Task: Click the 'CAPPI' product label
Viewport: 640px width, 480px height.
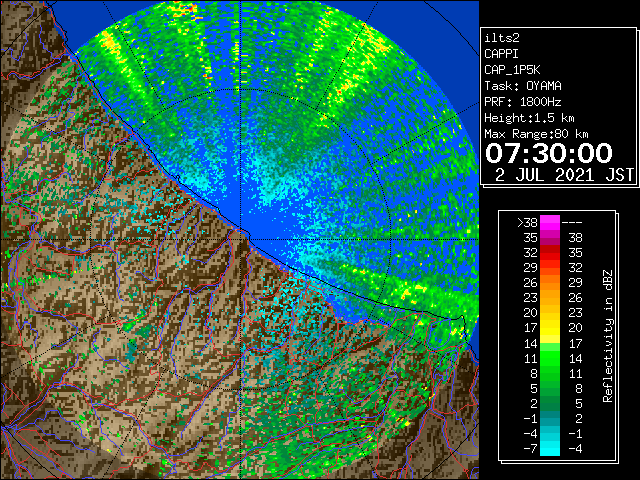Action: coord(501,54)
